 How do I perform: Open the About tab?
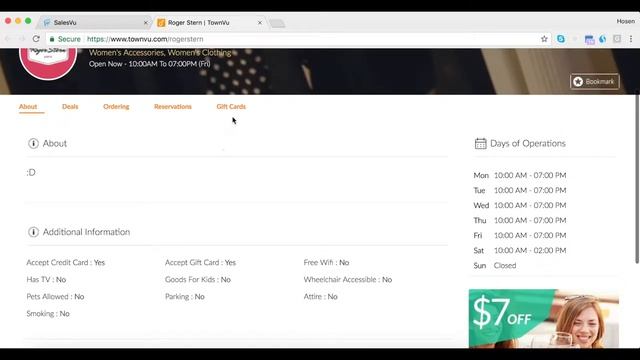[x=28, y=107]
